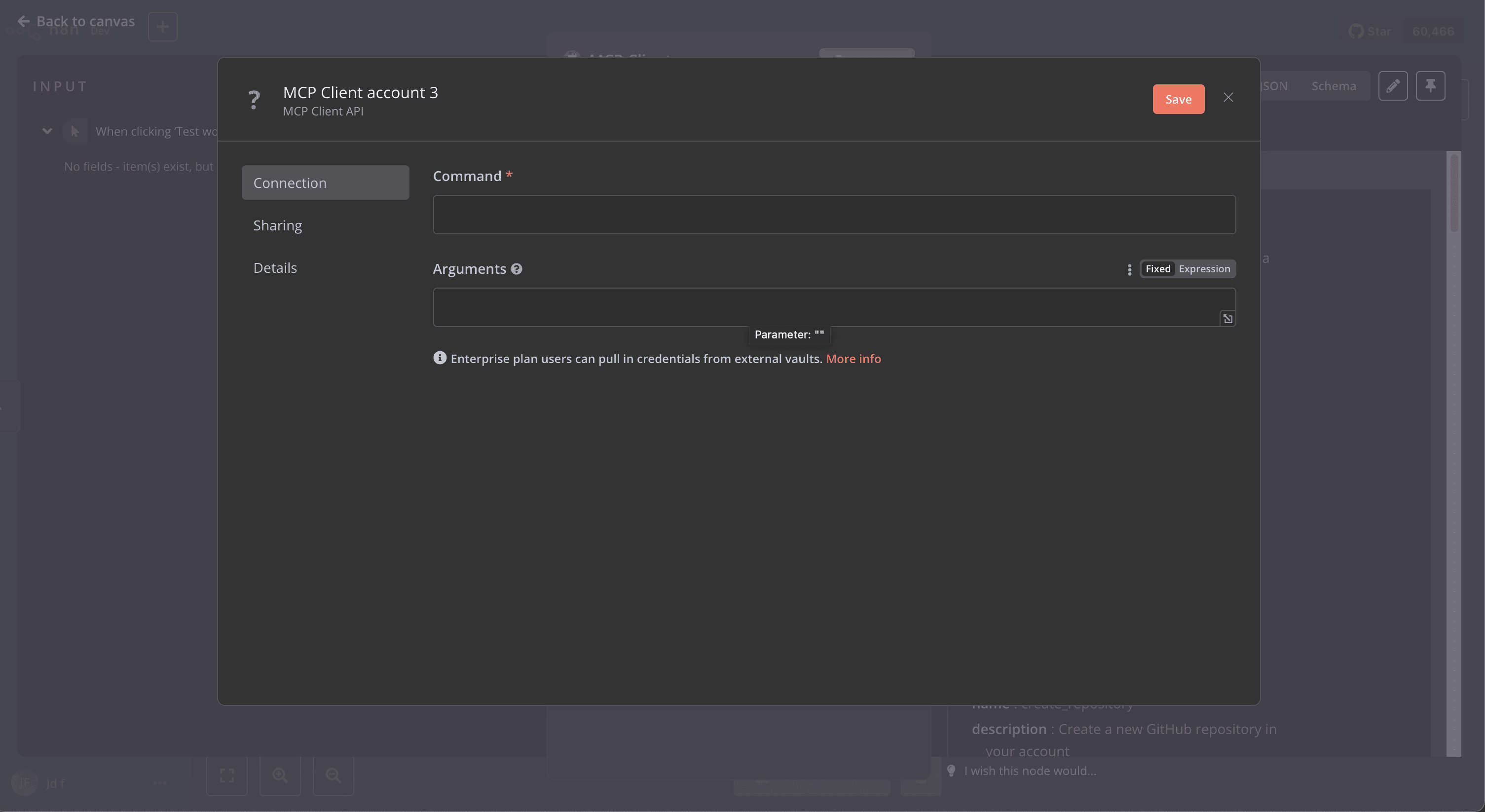
Task: Click the credential help question mark
Action: point(254,99)
